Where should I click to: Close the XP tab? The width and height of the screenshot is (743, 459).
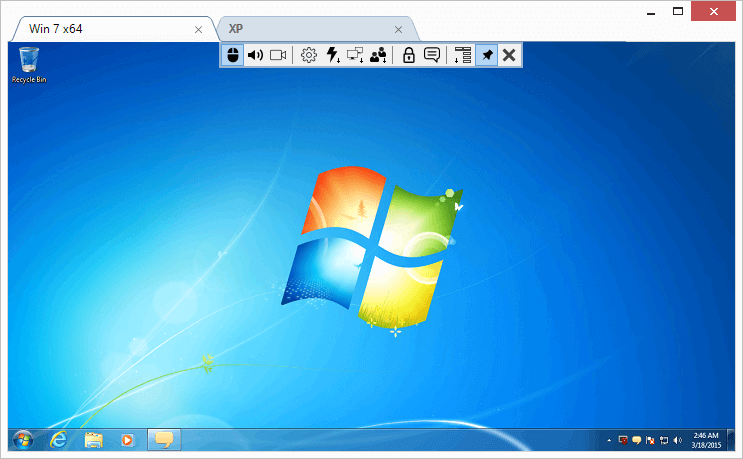coord(399,29)
